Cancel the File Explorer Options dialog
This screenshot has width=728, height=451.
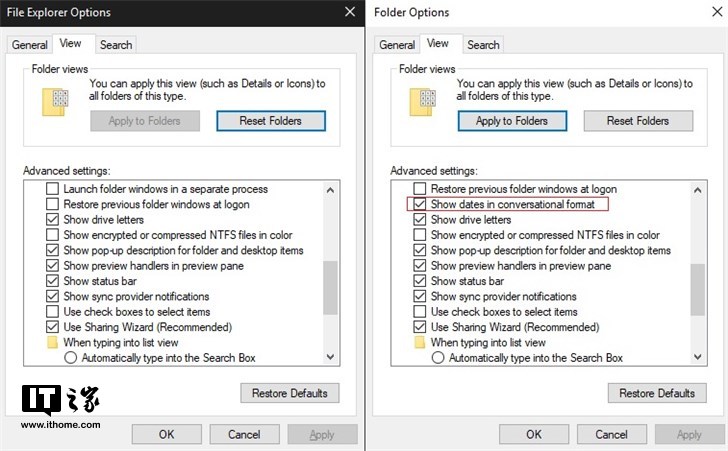[x=244, y=434]
